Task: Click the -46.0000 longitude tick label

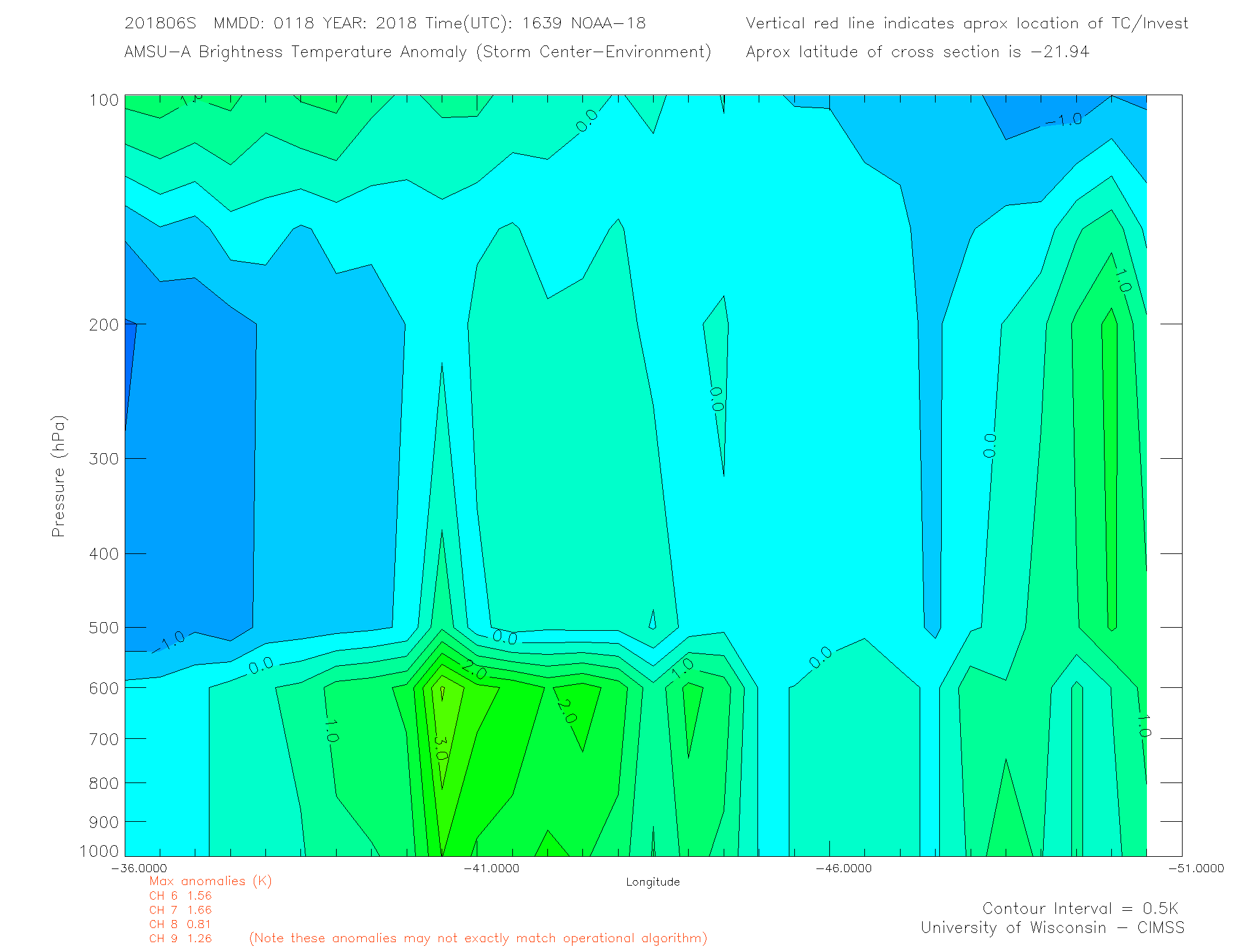Action: [843, 868]
